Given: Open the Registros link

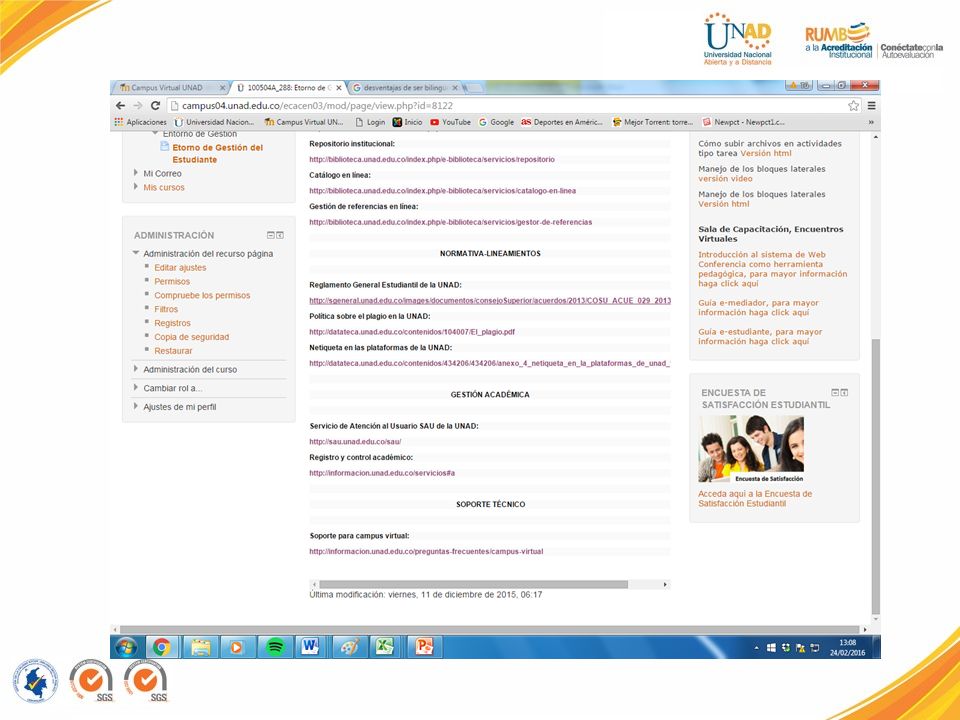Looking at the screenshot, I should point(172,323).
